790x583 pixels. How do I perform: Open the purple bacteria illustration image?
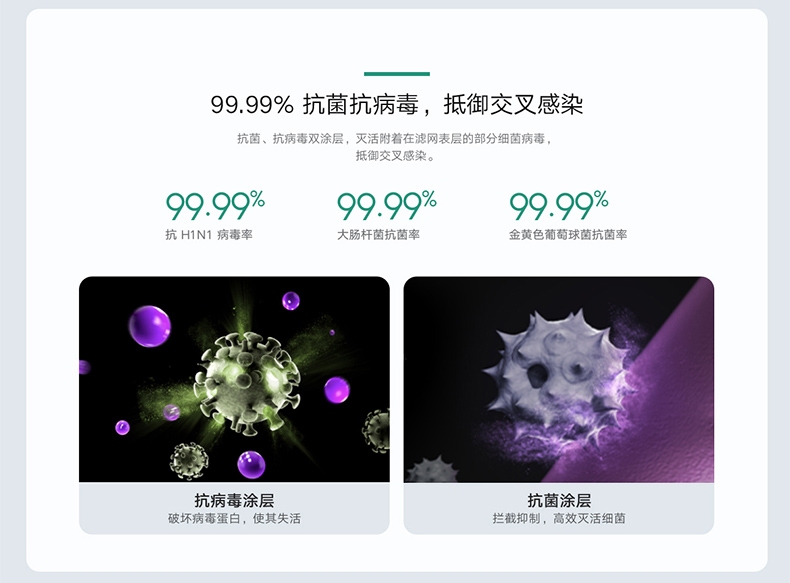pos(559,379)
